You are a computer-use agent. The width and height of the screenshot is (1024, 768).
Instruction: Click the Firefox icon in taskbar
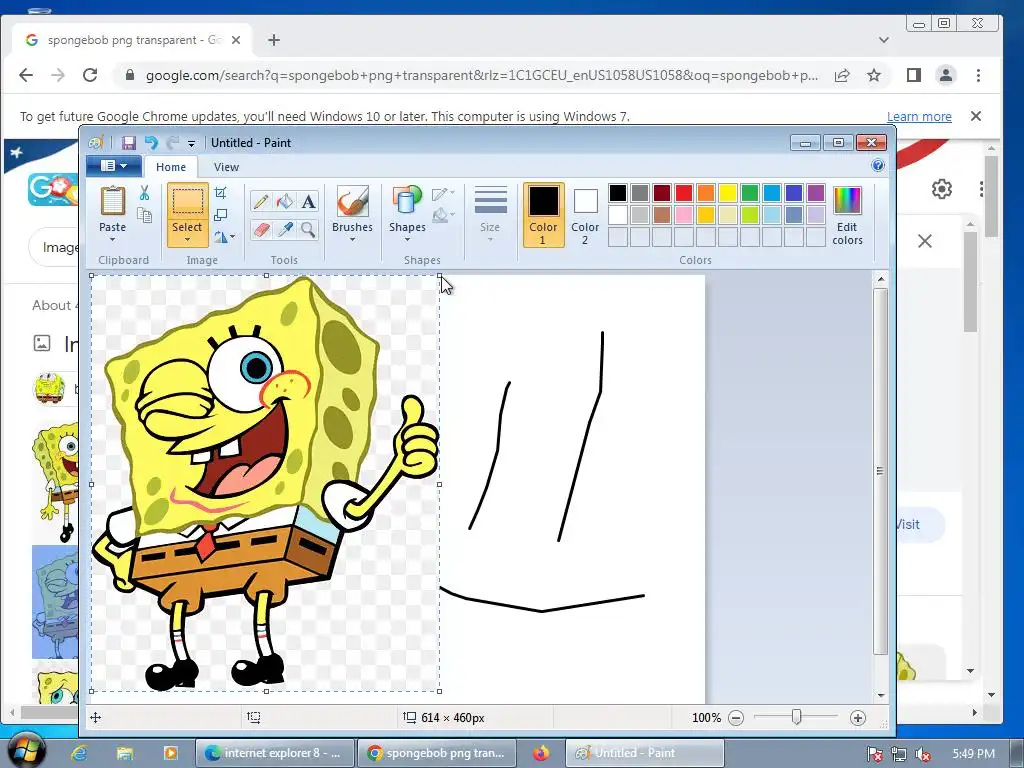[x=541, y=753]
